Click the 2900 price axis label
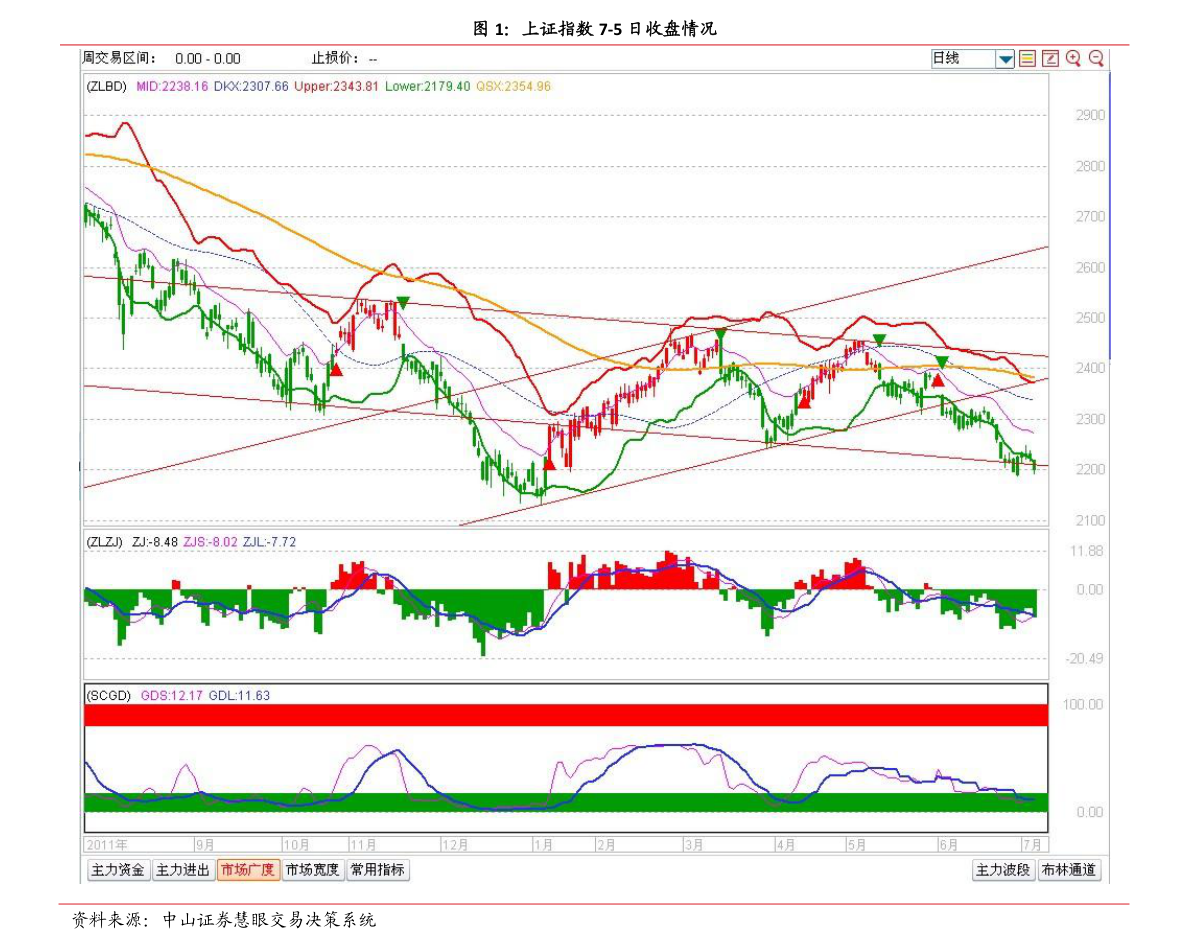Viewport: 1191px width, 950px height. 1090,115
